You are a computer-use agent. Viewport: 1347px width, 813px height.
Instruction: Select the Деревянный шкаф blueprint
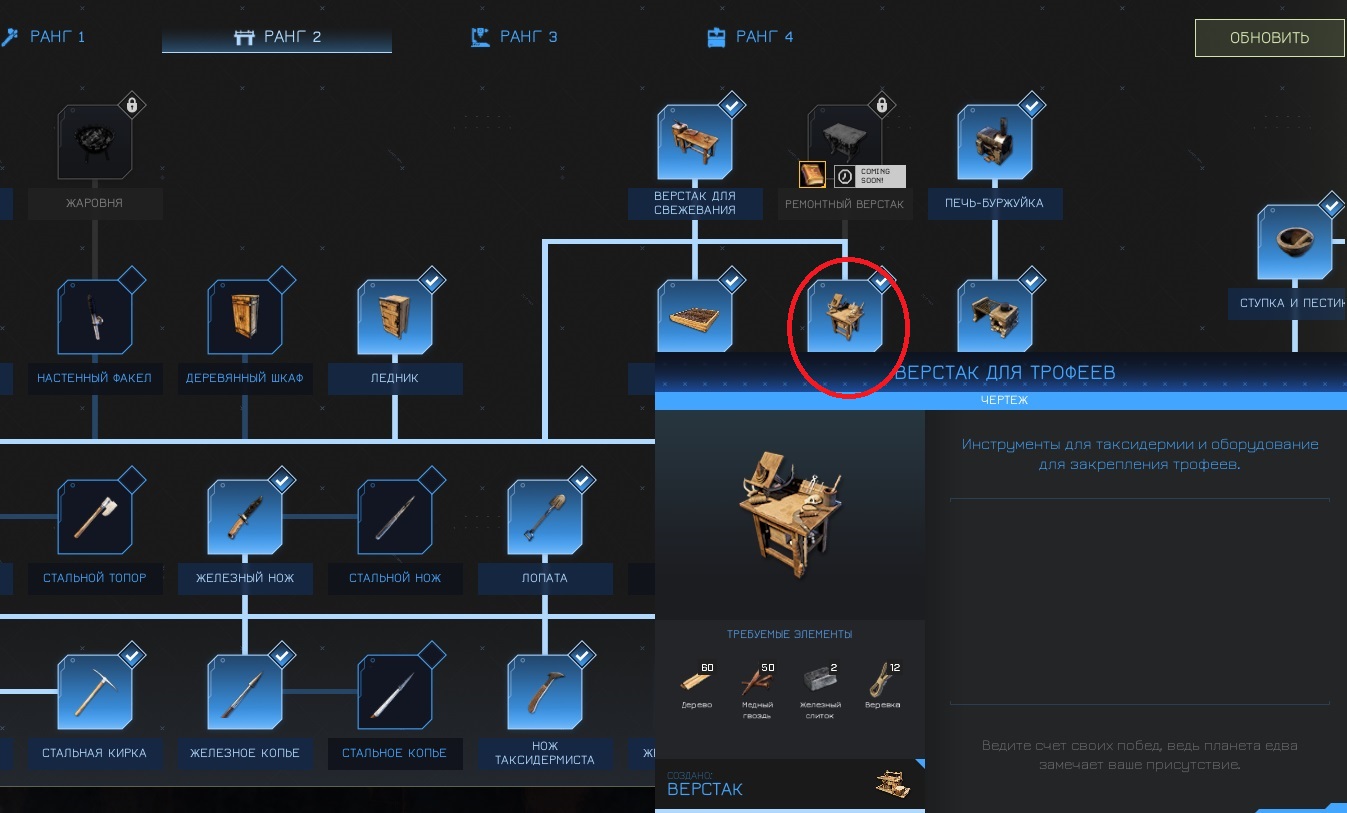click(245, 317)
